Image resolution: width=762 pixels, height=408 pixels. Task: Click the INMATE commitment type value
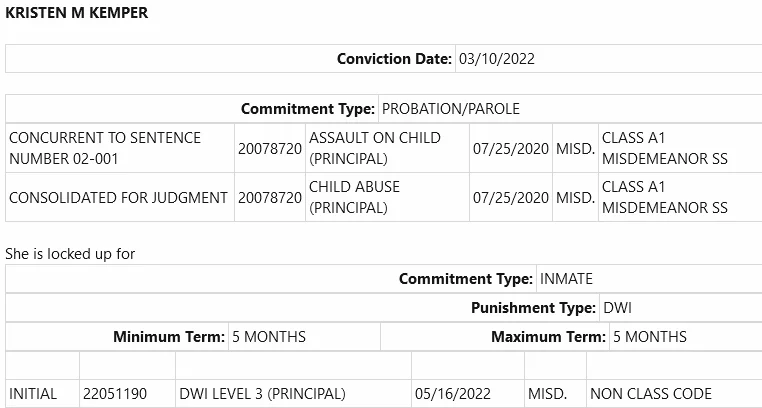(566, 279)
